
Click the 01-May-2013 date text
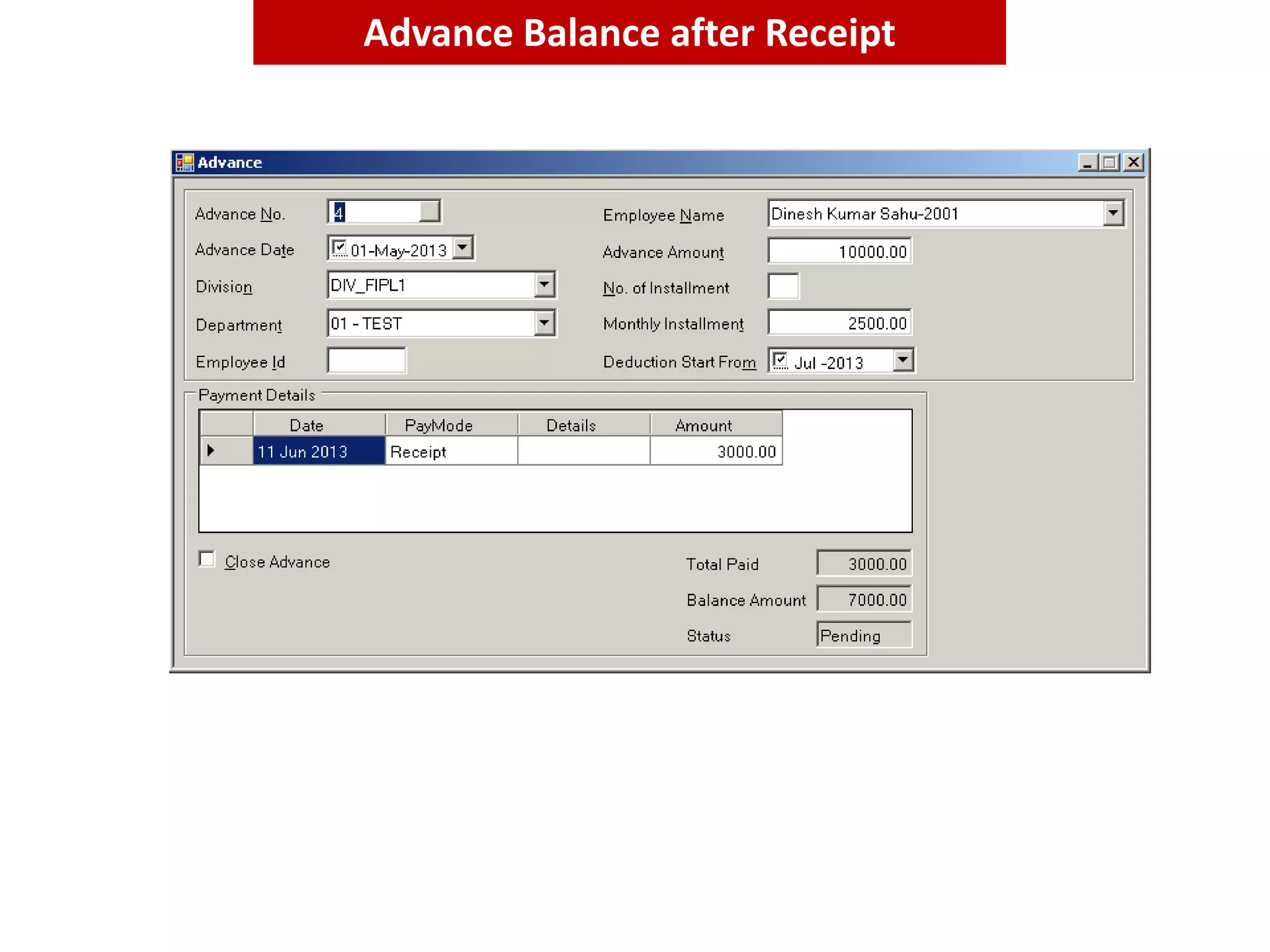pyautogui.click(x=399, y=250)
